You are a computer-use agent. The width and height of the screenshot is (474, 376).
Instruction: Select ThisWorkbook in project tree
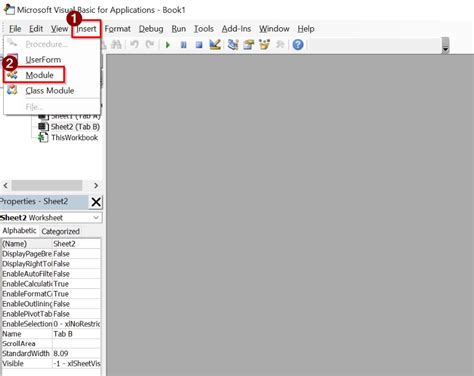pyautogui.click(x=75, y=137)
